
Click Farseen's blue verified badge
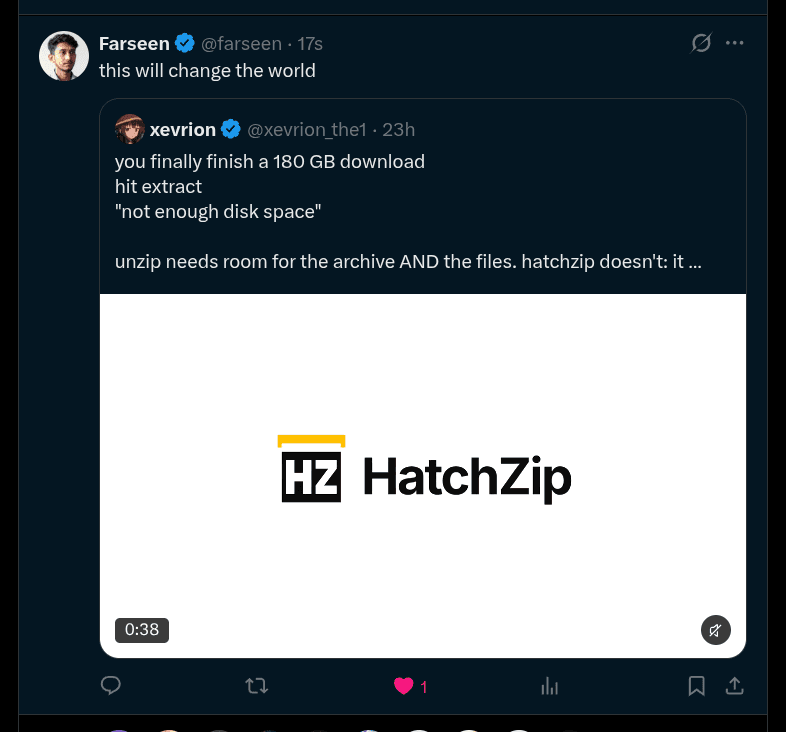185,43
